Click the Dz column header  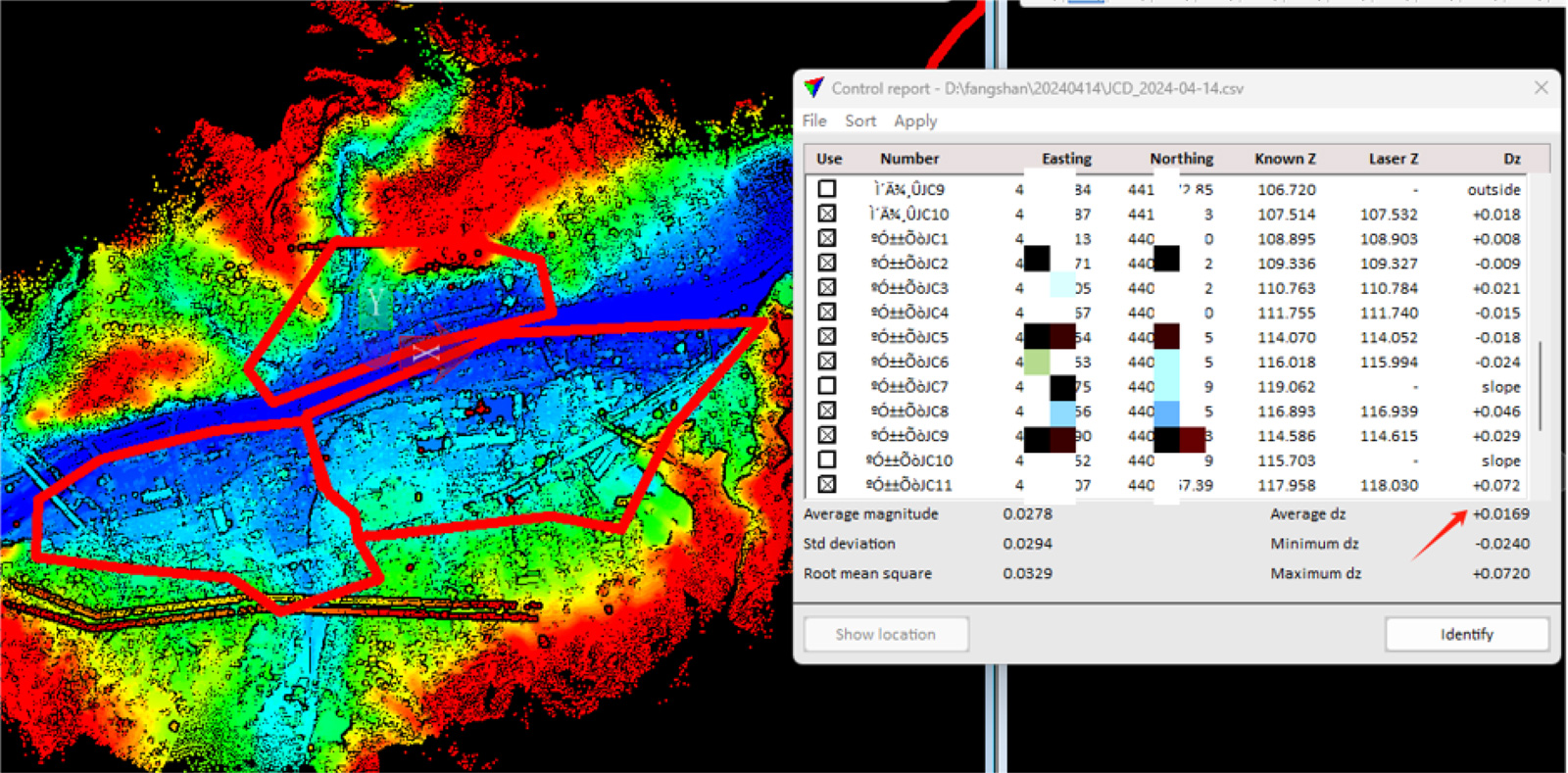point(1512,159)
